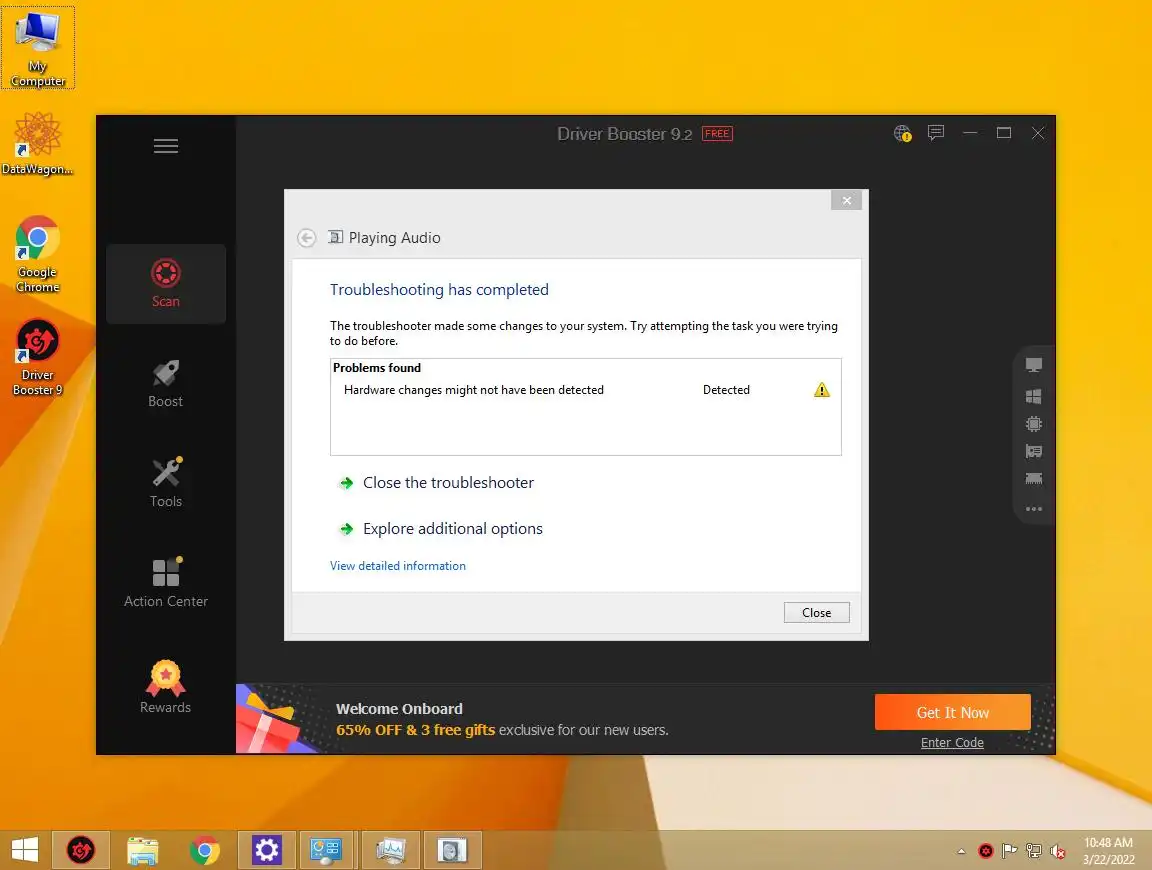Show monitor device info in right panel
This screenshot has height=870, width=1152.
point(1034,365)
